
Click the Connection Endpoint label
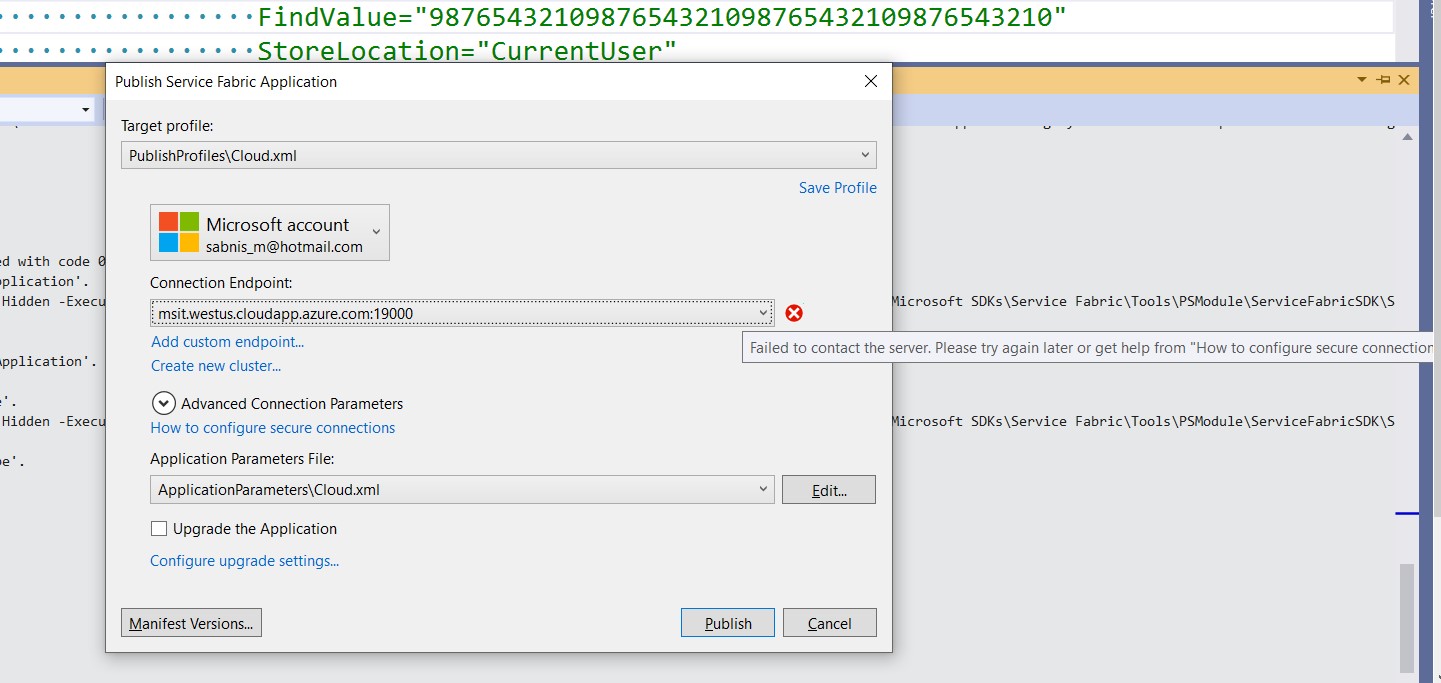221,283
